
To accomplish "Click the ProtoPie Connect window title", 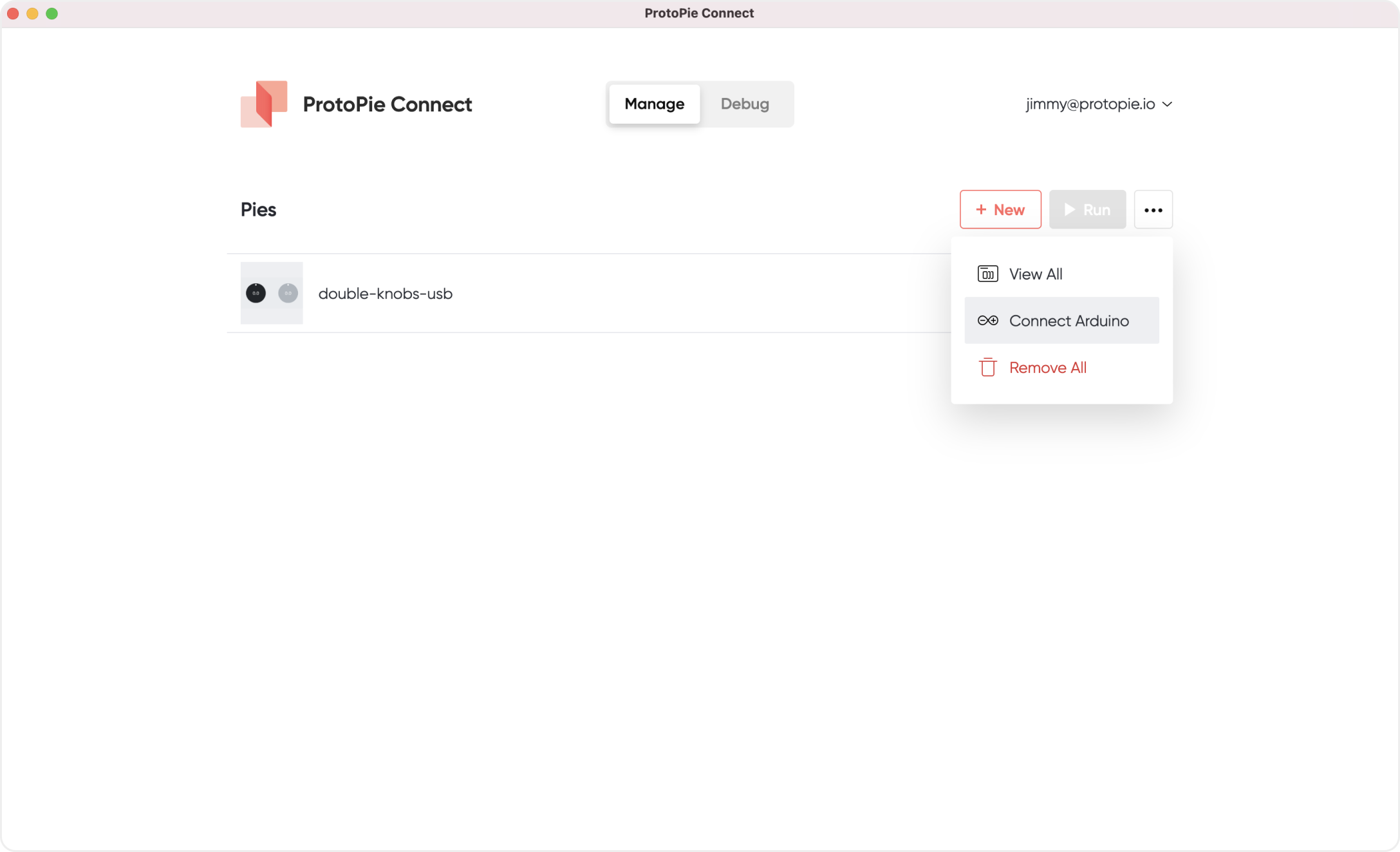I will tap(699, 13).
